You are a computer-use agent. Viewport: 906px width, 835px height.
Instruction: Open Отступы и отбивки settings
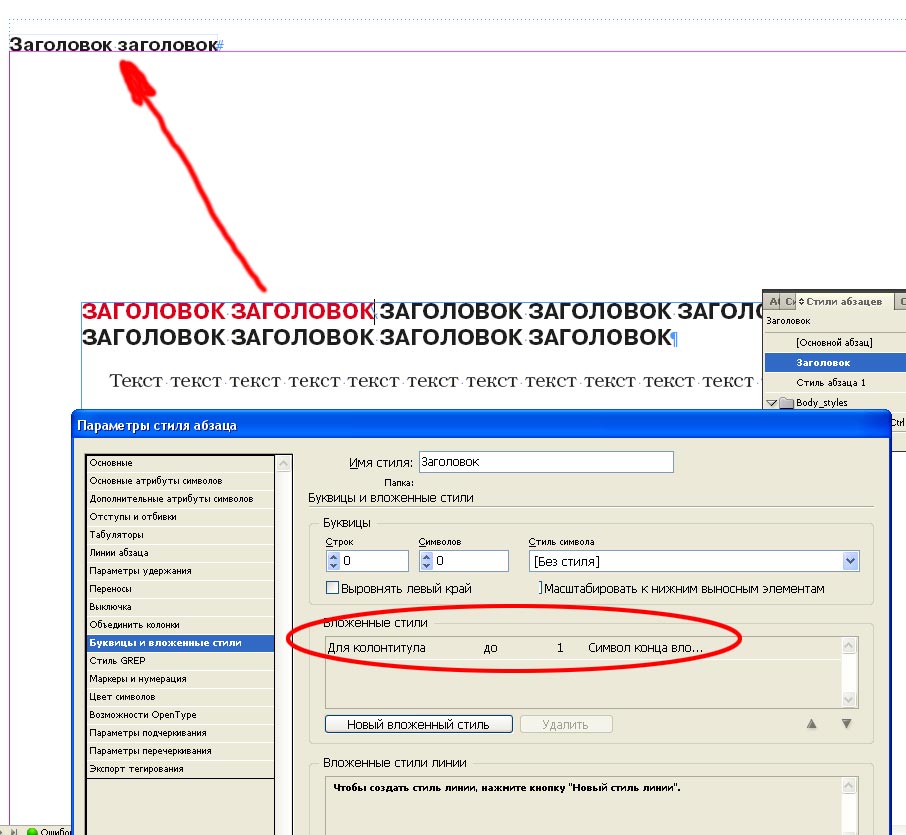pyautogui.click(x=180, y=517)
